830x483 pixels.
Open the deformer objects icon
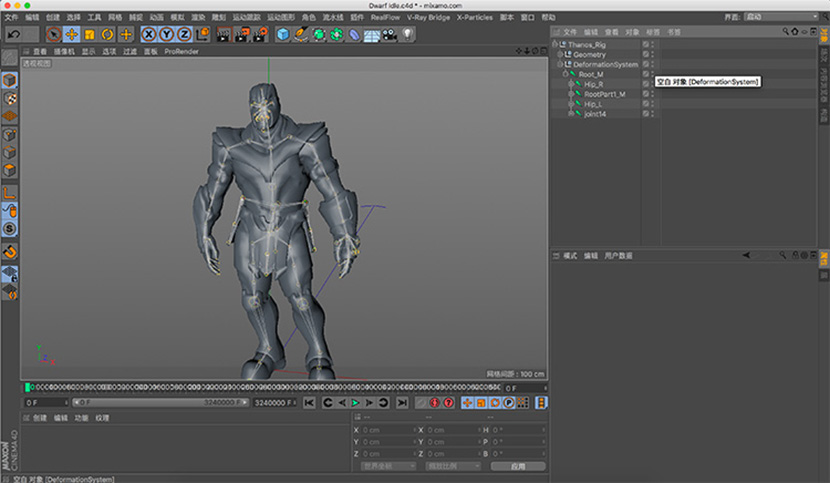354,35
